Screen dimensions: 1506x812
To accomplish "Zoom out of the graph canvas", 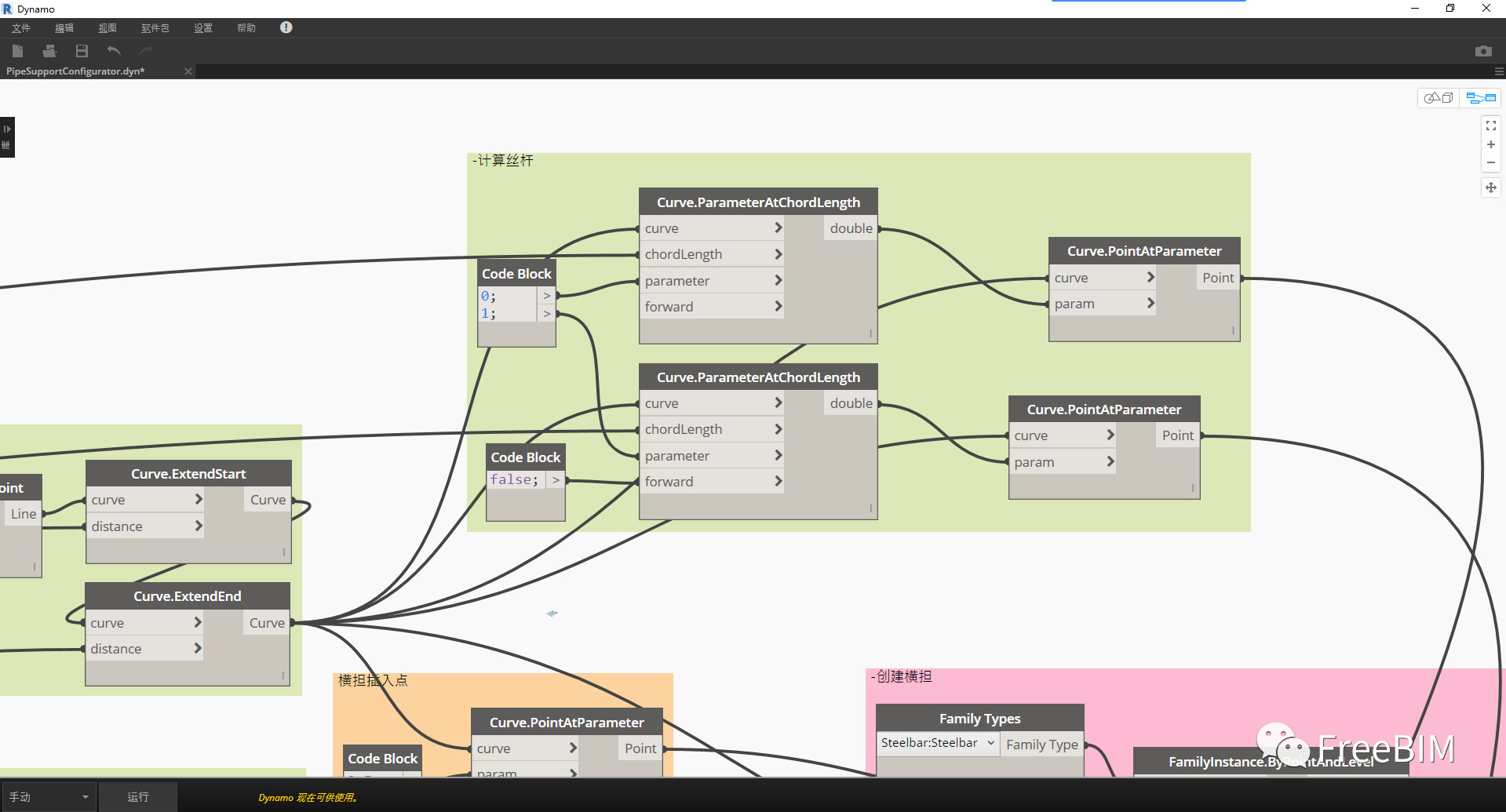I will pyautogui.click(x=1491, y=162).
